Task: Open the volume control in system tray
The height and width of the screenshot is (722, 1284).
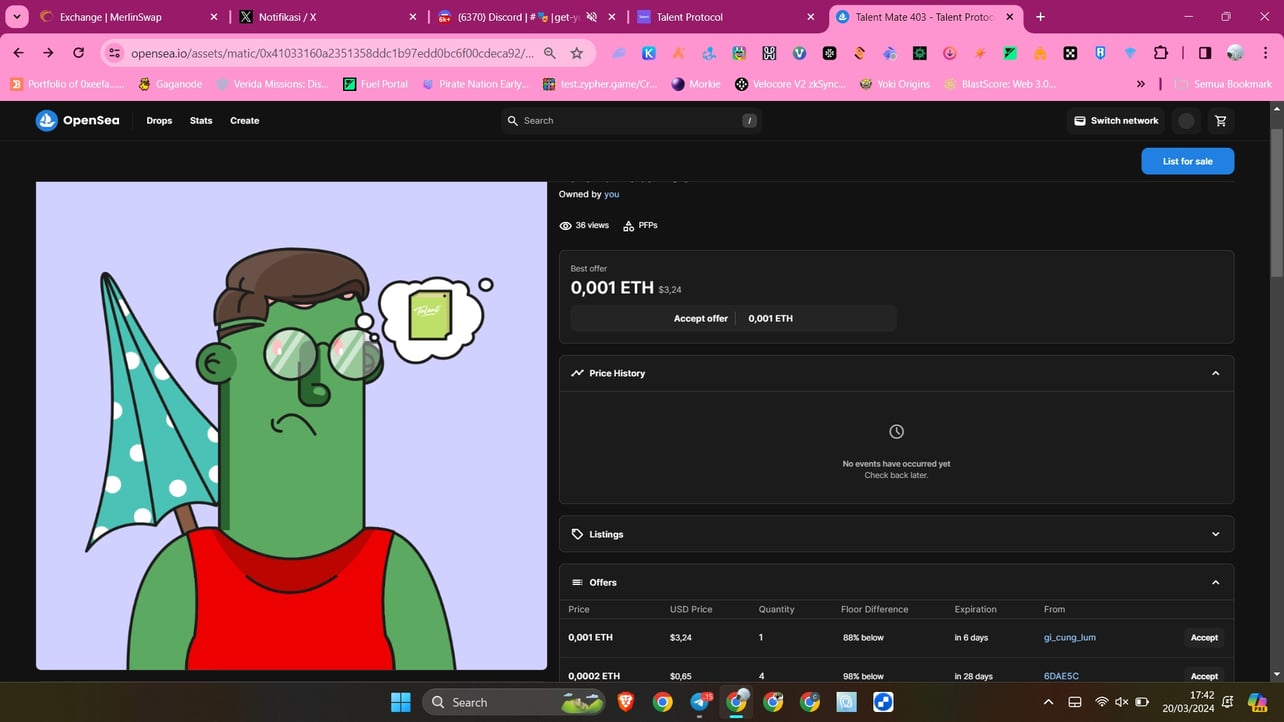Action: (x=1121, y=702)
